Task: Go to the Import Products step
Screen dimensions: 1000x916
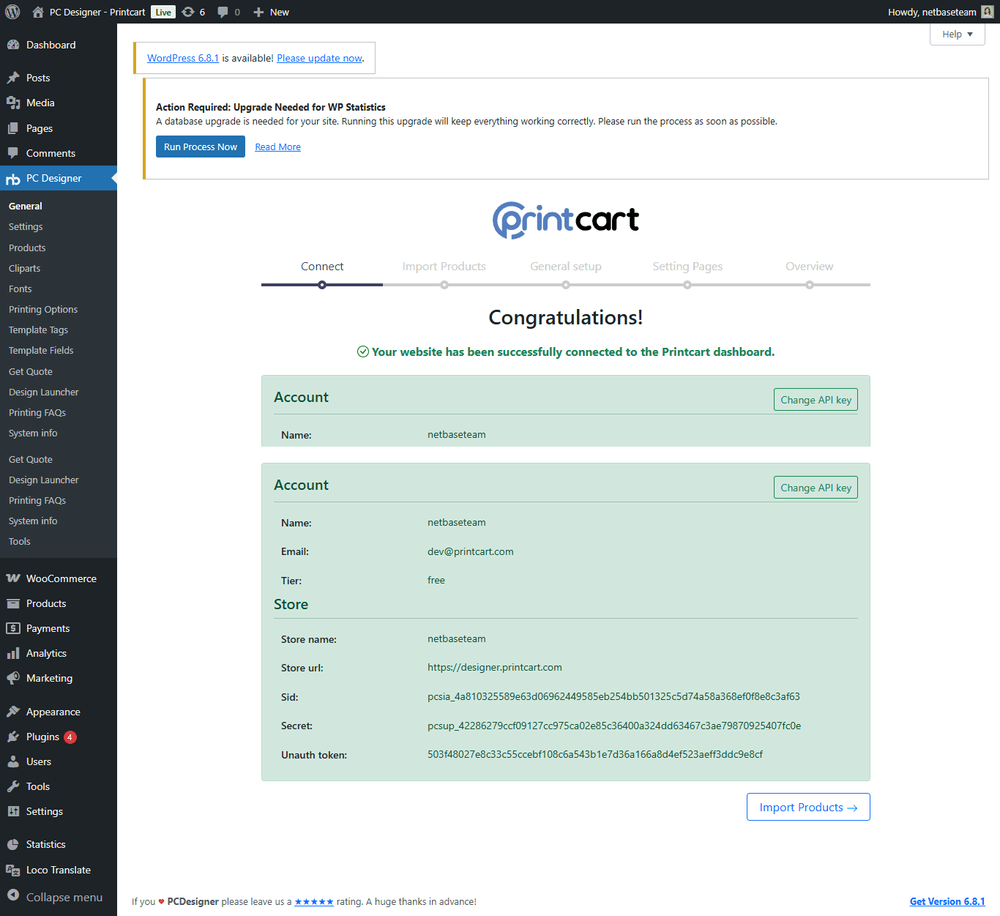Action: [444, 267]
